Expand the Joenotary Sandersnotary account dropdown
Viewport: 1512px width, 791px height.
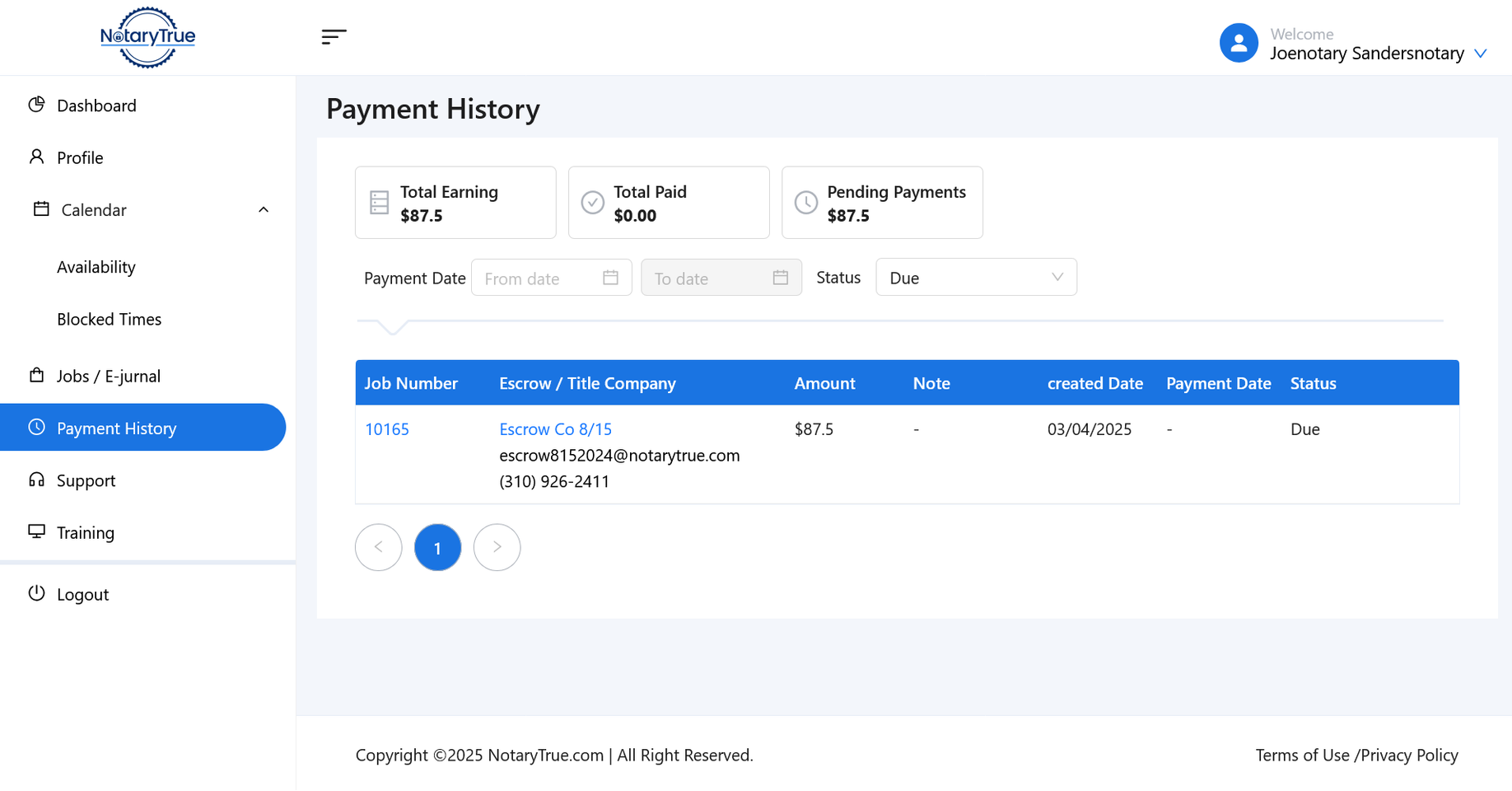point(1481,53)
